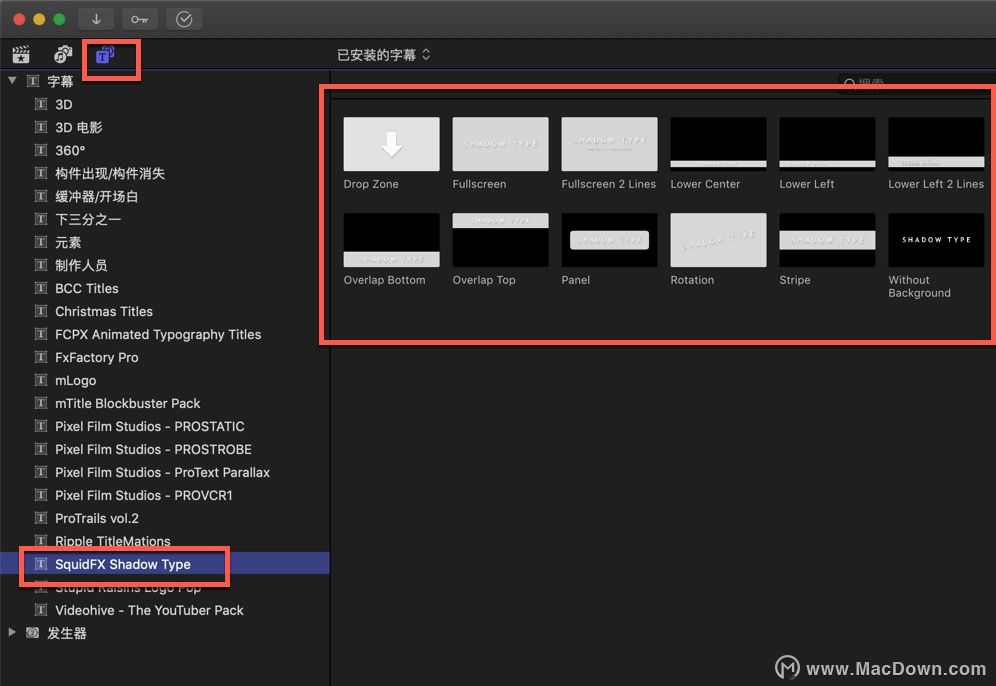Click the Stripe title thumbnail
The height and width of the screenshot is (686, 996).
click(827, 240)
